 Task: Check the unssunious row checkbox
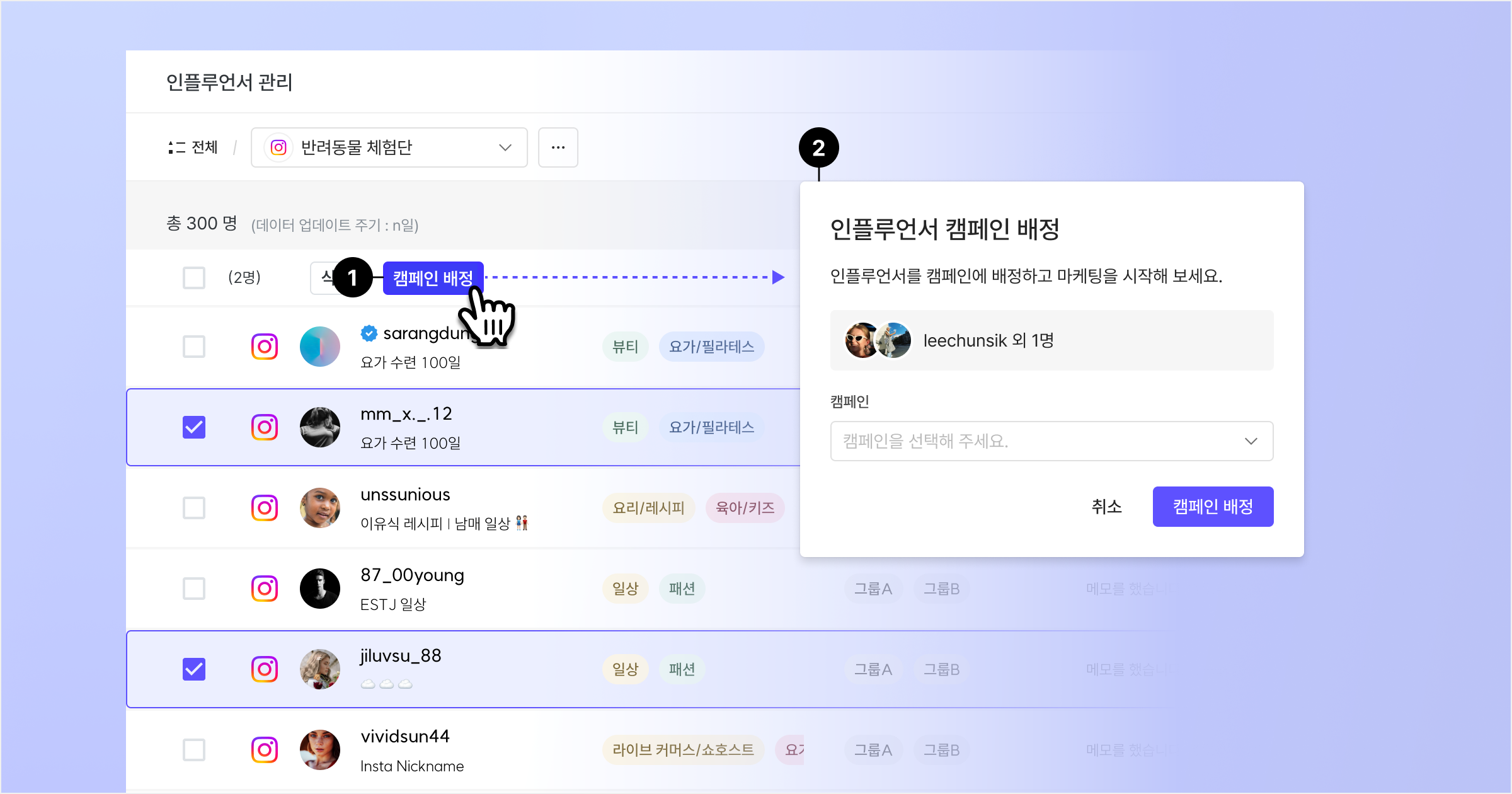pyautogui.click(x=194, y=508)
